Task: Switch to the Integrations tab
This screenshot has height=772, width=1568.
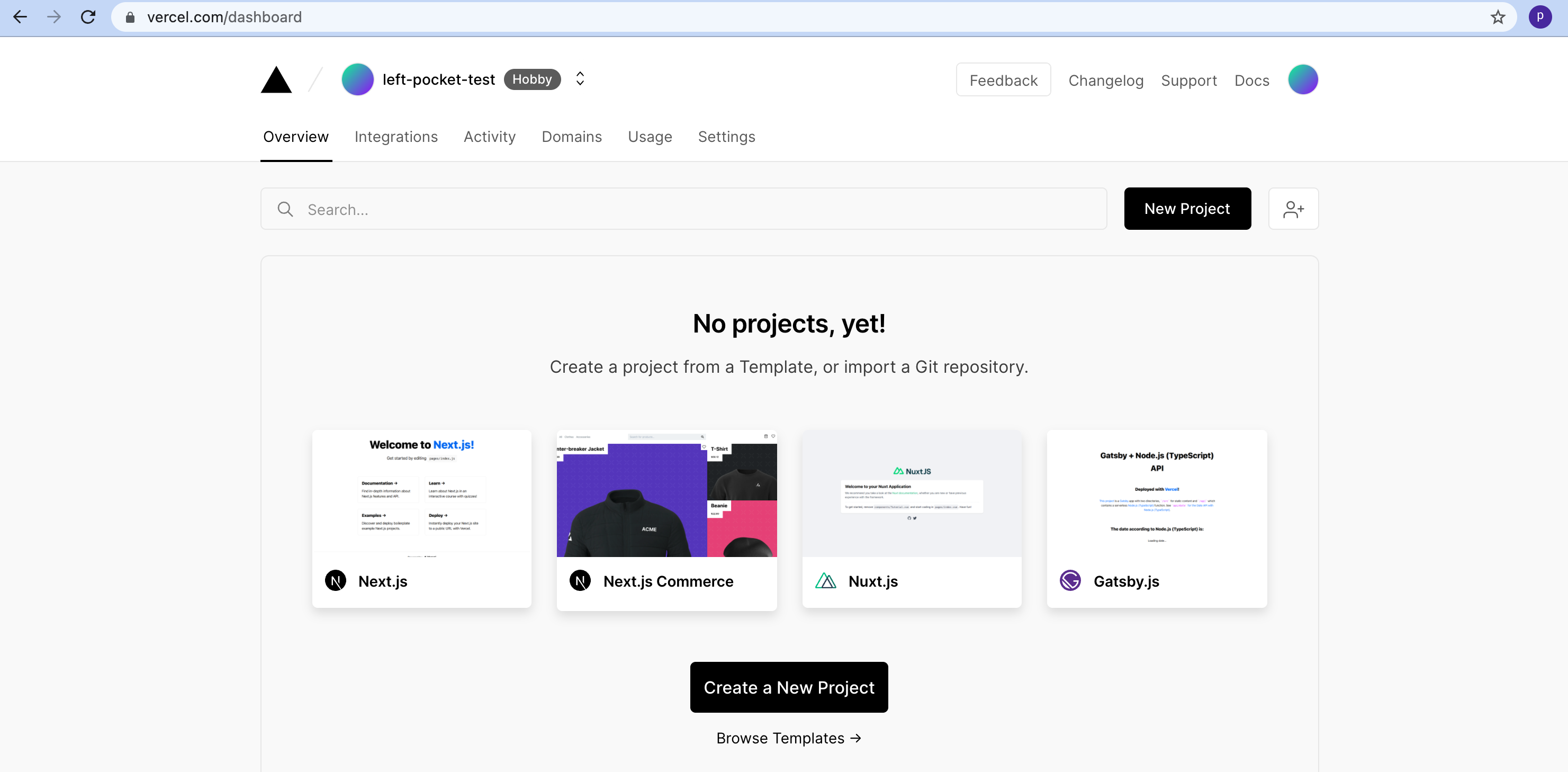Action: point(395,137)
